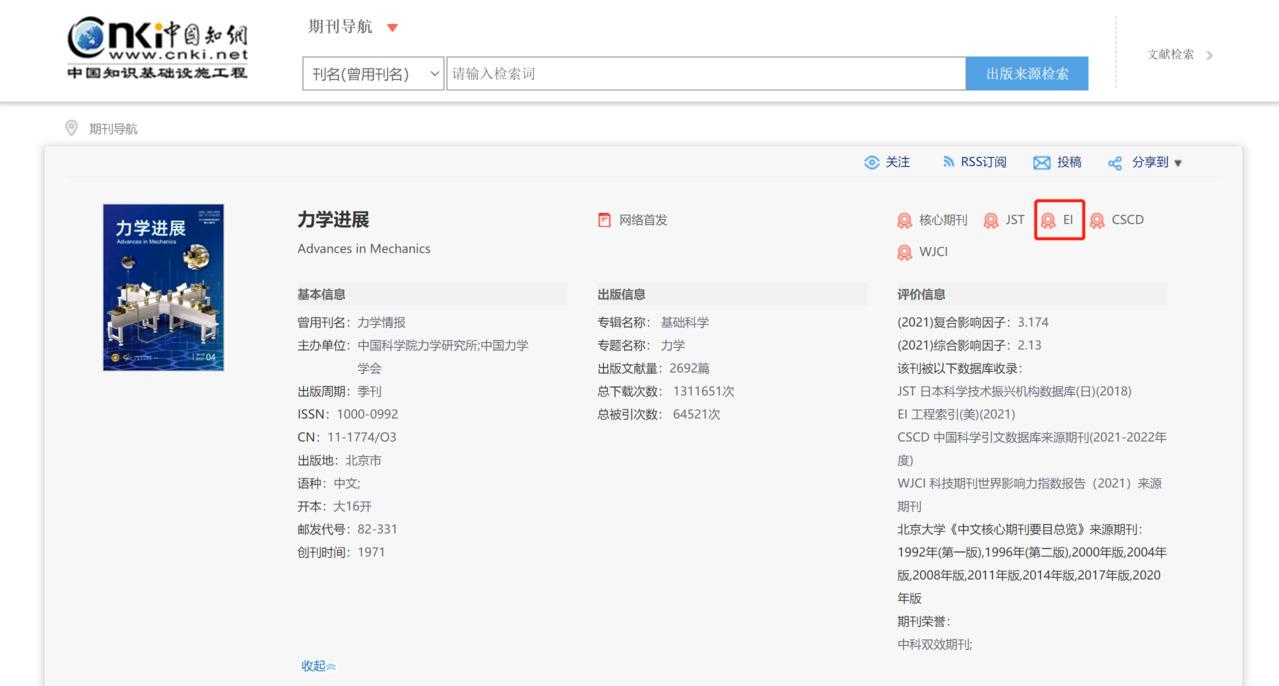The height and width of the screenshot is (686, 1279).
Task: Click the CSCD badge icon
Action: click(1097, 220)
